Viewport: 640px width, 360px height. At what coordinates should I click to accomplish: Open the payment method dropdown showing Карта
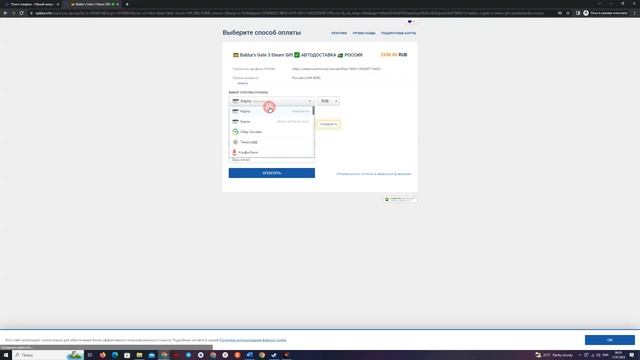click(x=271, y=101)
